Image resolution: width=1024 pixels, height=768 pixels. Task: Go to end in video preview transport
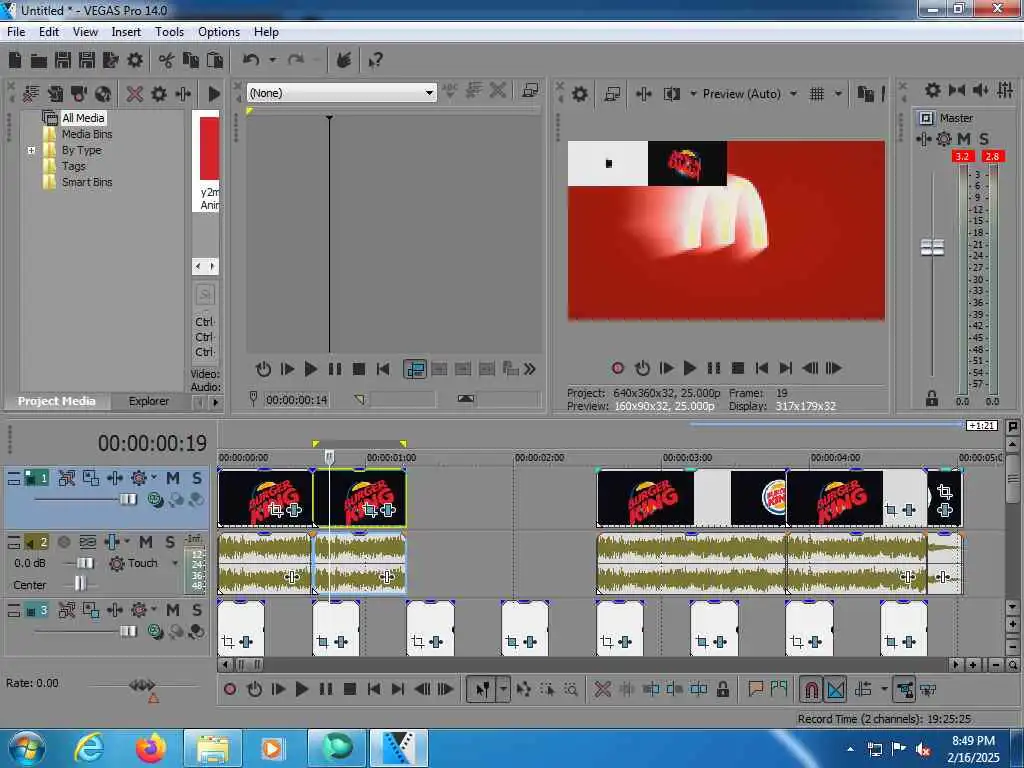click(x=786, y=368)
